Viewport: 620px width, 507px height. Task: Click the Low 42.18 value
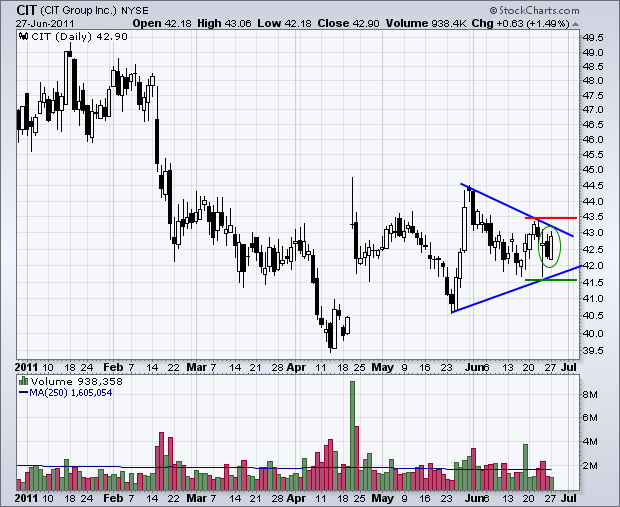[284, 23]
